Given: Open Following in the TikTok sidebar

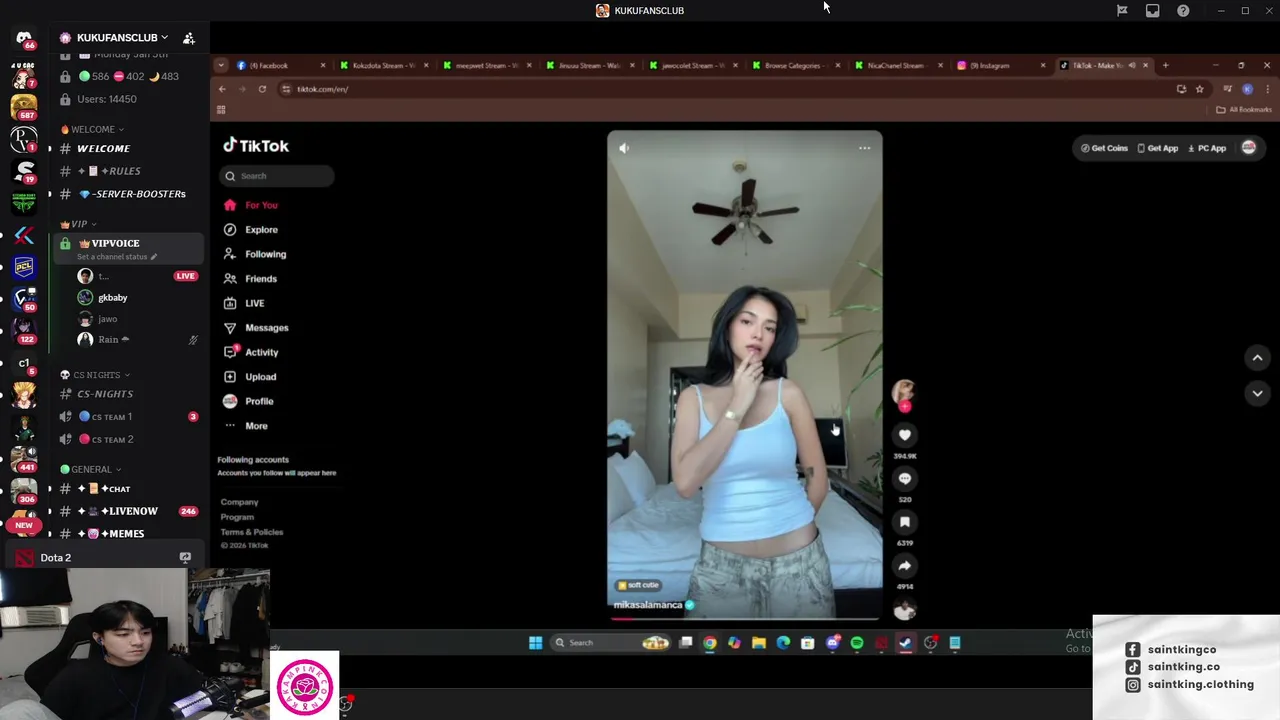Looking at the screenshot, I should pyautogui.click(x=256, y=254).
